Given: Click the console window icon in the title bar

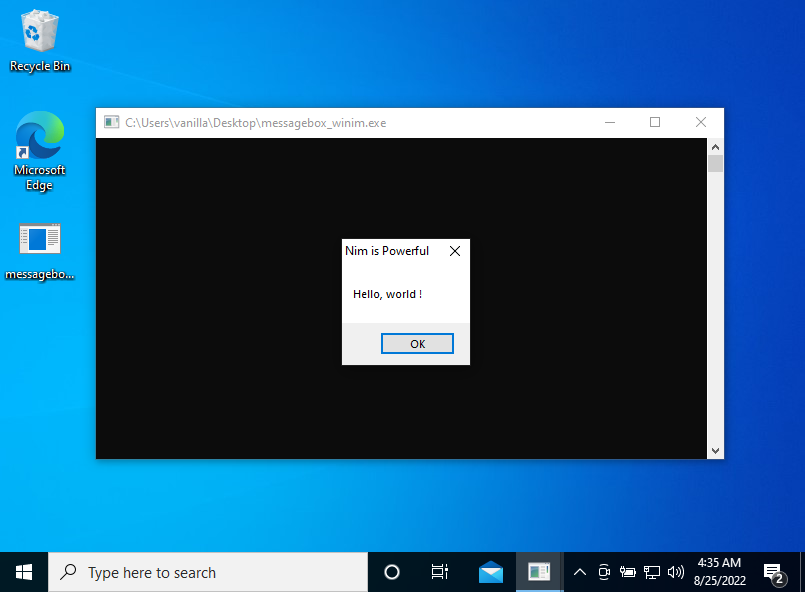Looking at the screenshot, I should pos(111,121).
